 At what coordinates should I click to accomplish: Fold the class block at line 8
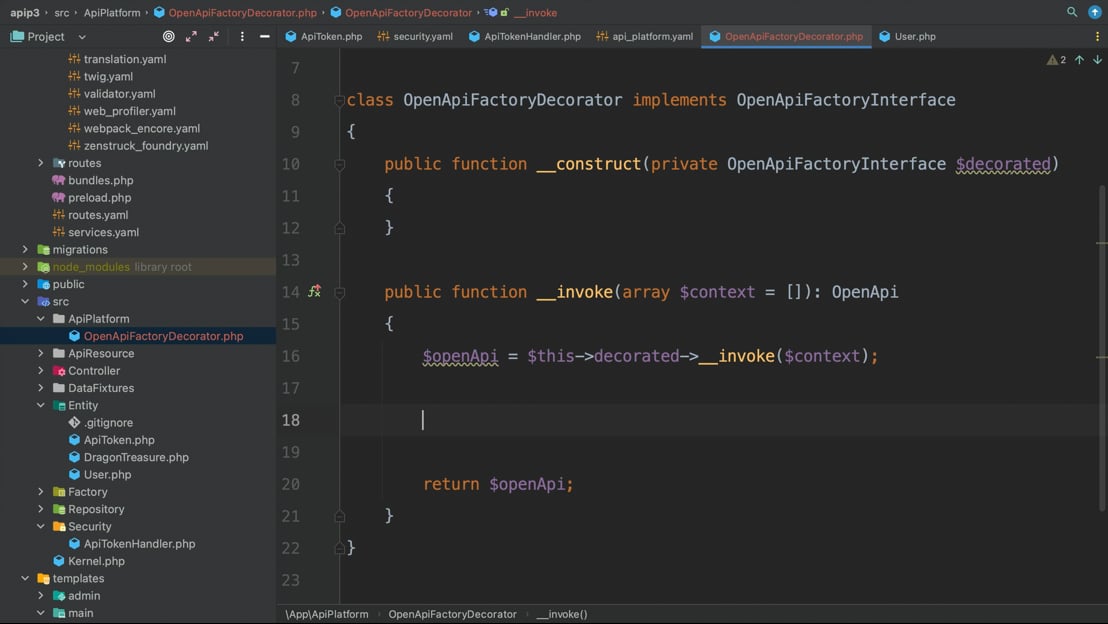coord(339,100)
